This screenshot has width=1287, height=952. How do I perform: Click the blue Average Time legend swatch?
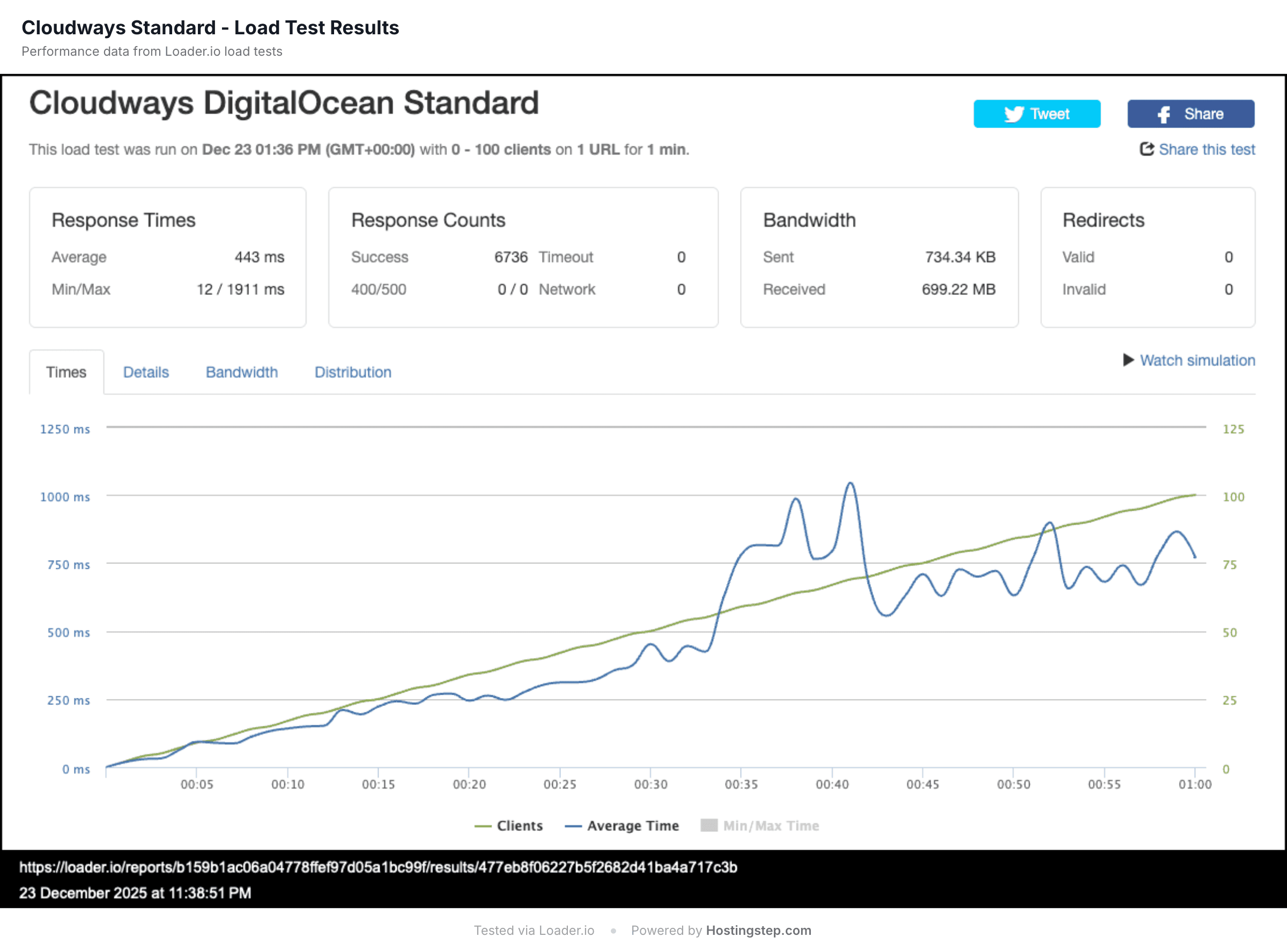[x=573, y=827]
